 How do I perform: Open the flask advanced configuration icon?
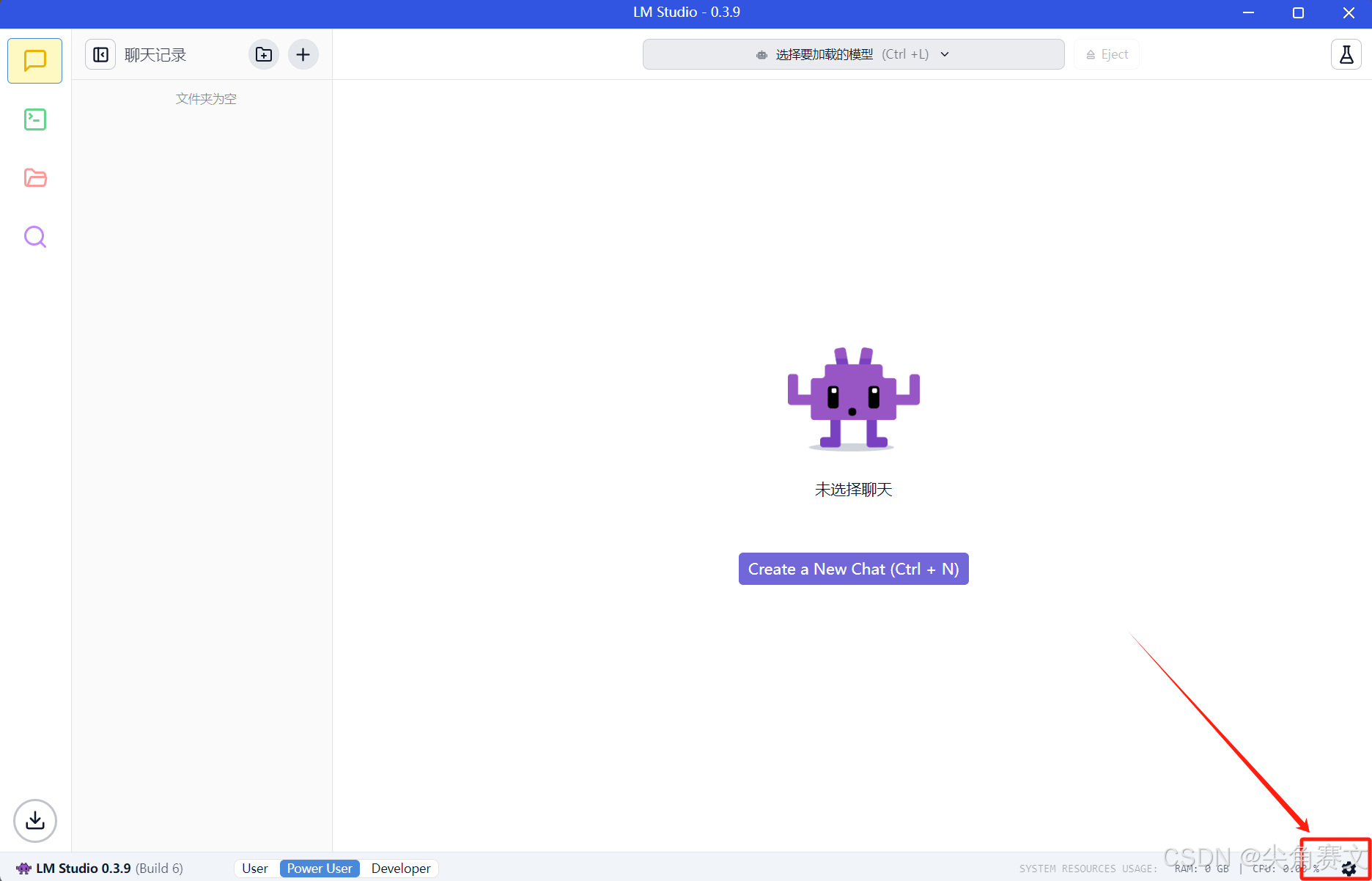click(1346, 54)
